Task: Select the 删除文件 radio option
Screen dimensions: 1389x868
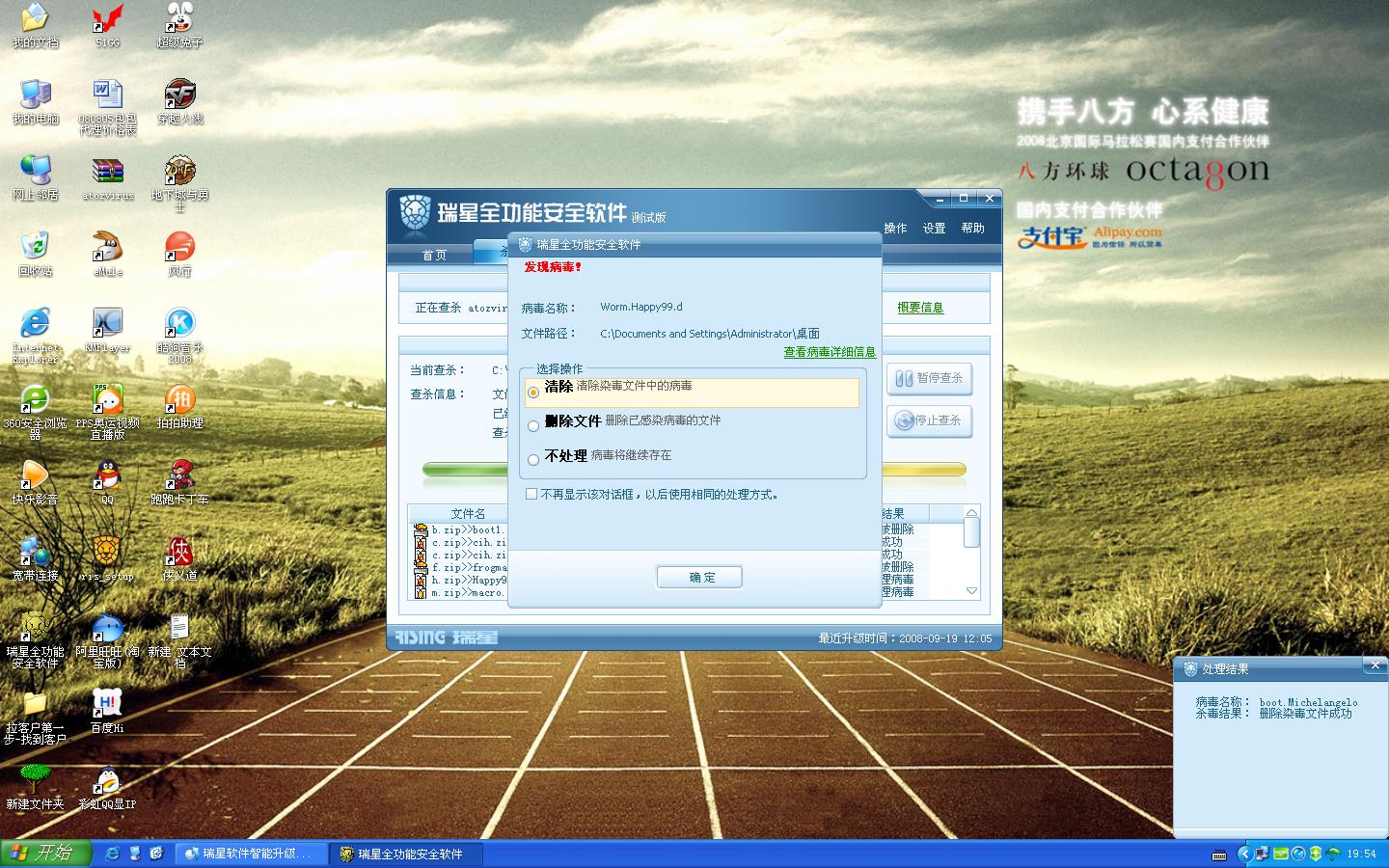Action: 533,426
